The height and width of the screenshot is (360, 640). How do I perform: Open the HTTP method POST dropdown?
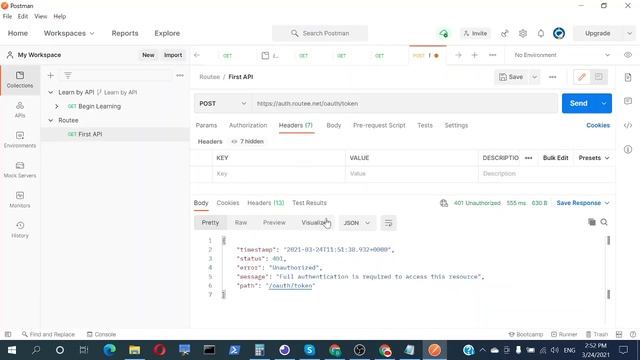(x=222, y=104)
